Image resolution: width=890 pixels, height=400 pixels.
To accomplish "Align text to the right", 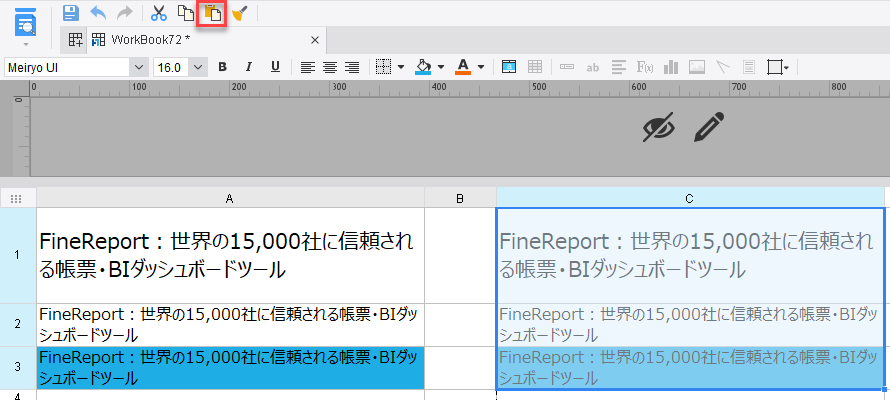I will pos(352,68).
